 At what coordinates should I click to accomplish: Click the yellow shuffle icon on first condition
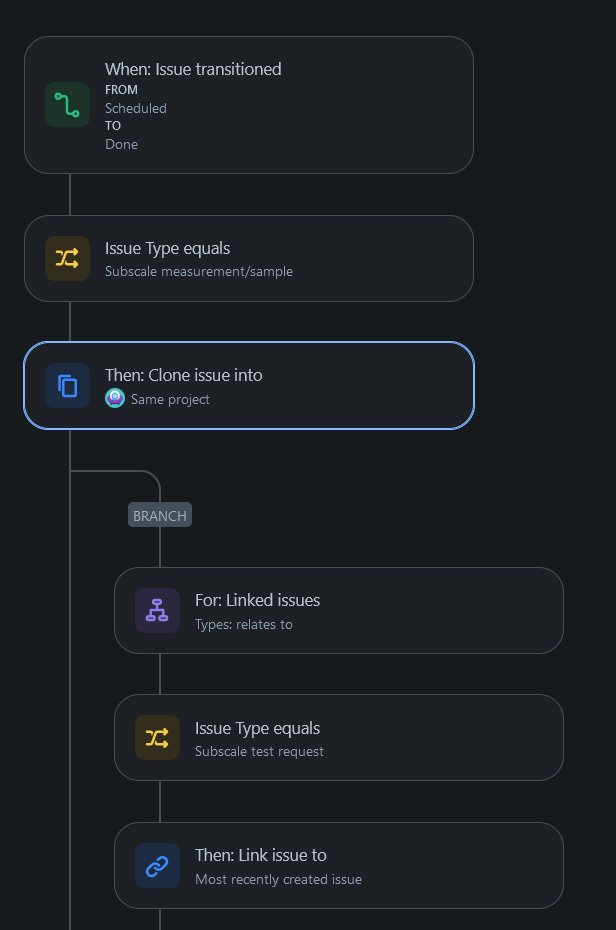pyautogui.click(x=66, y=258)
